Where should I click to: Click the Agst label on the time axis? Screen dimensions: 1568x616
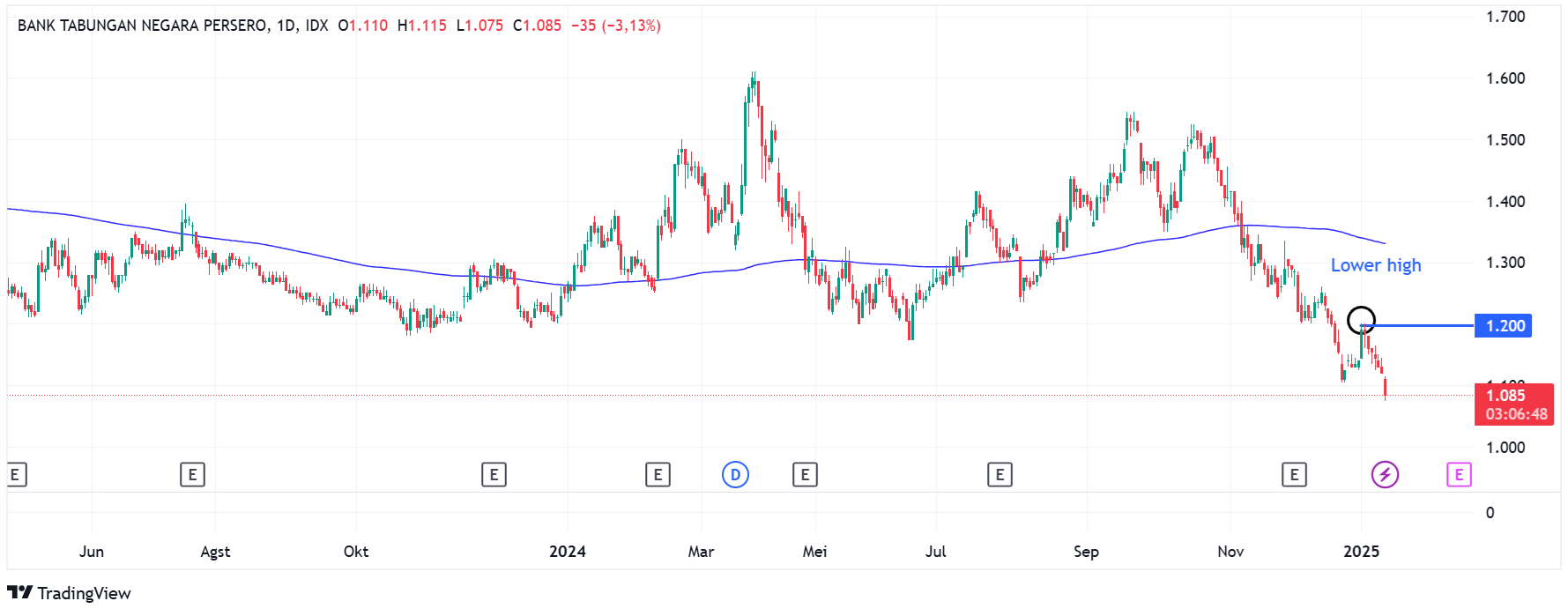pyautogui.click(x=215, y=552)
